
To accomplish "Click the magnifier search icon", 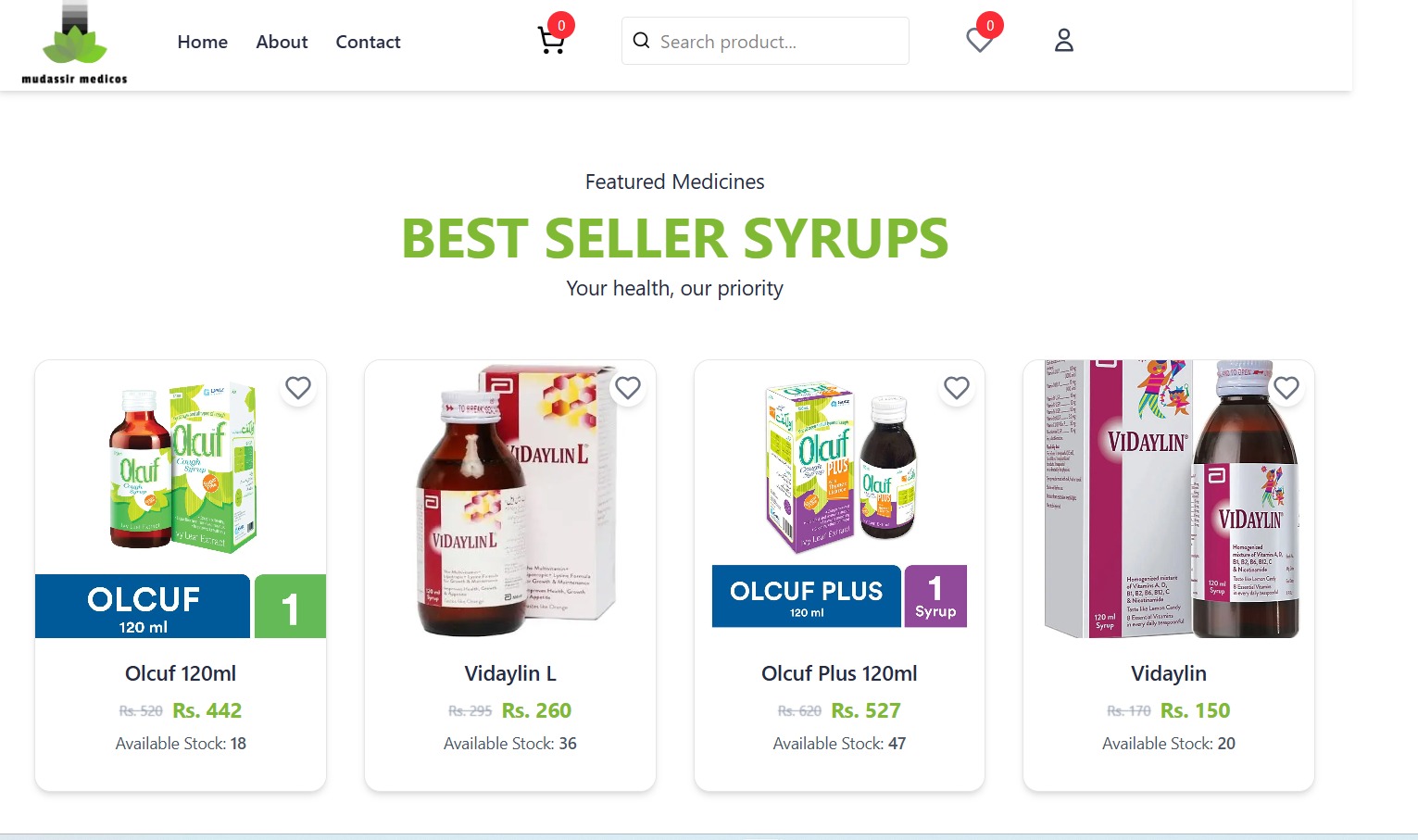I will click(641, 41).
